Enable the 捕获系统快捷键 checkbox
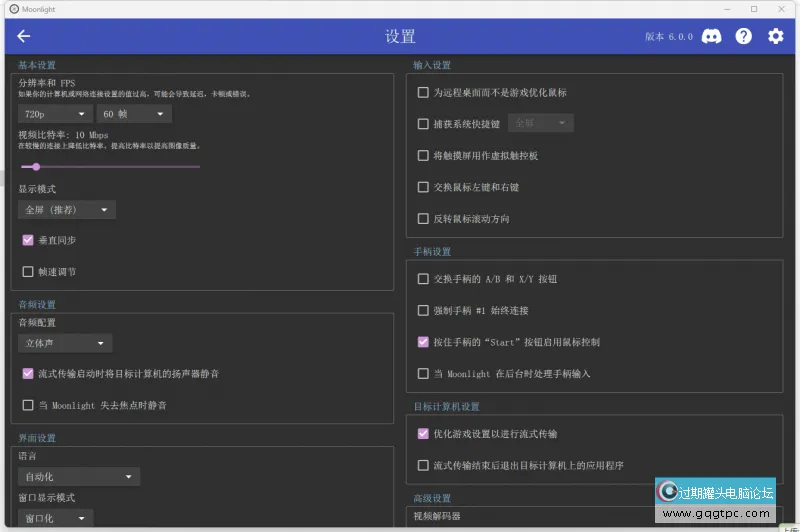The image size is (800, 532). (x=423, y=124)
